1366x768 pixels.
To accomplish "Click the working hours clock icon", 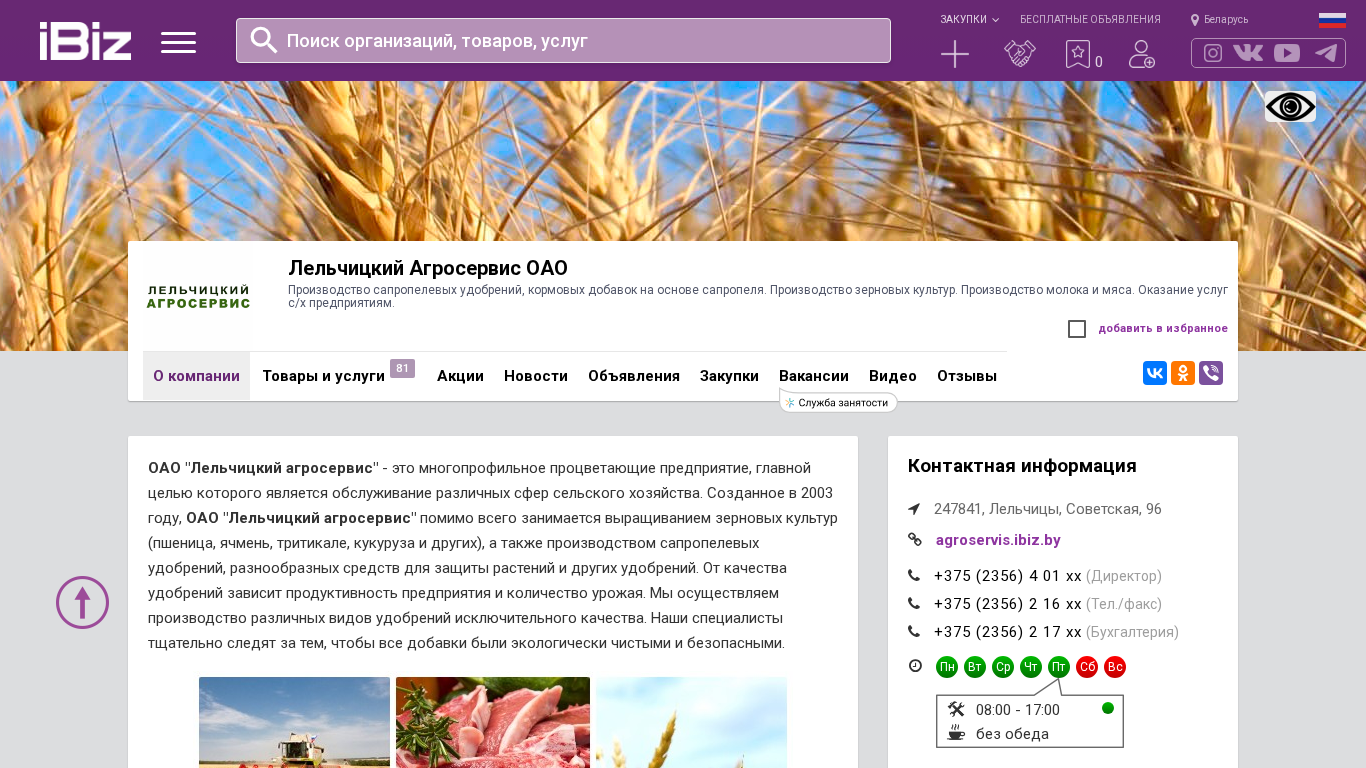I will click(915, 666).
